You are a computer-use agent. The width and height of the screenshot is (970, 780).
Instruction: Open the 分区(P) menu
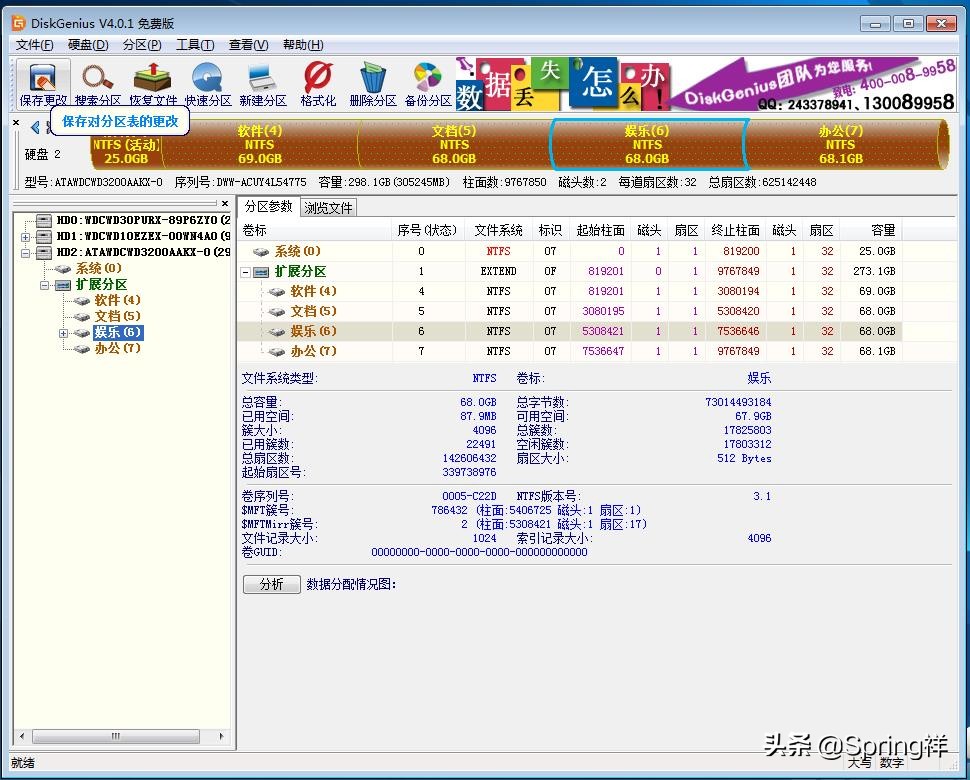click(142, 45)
